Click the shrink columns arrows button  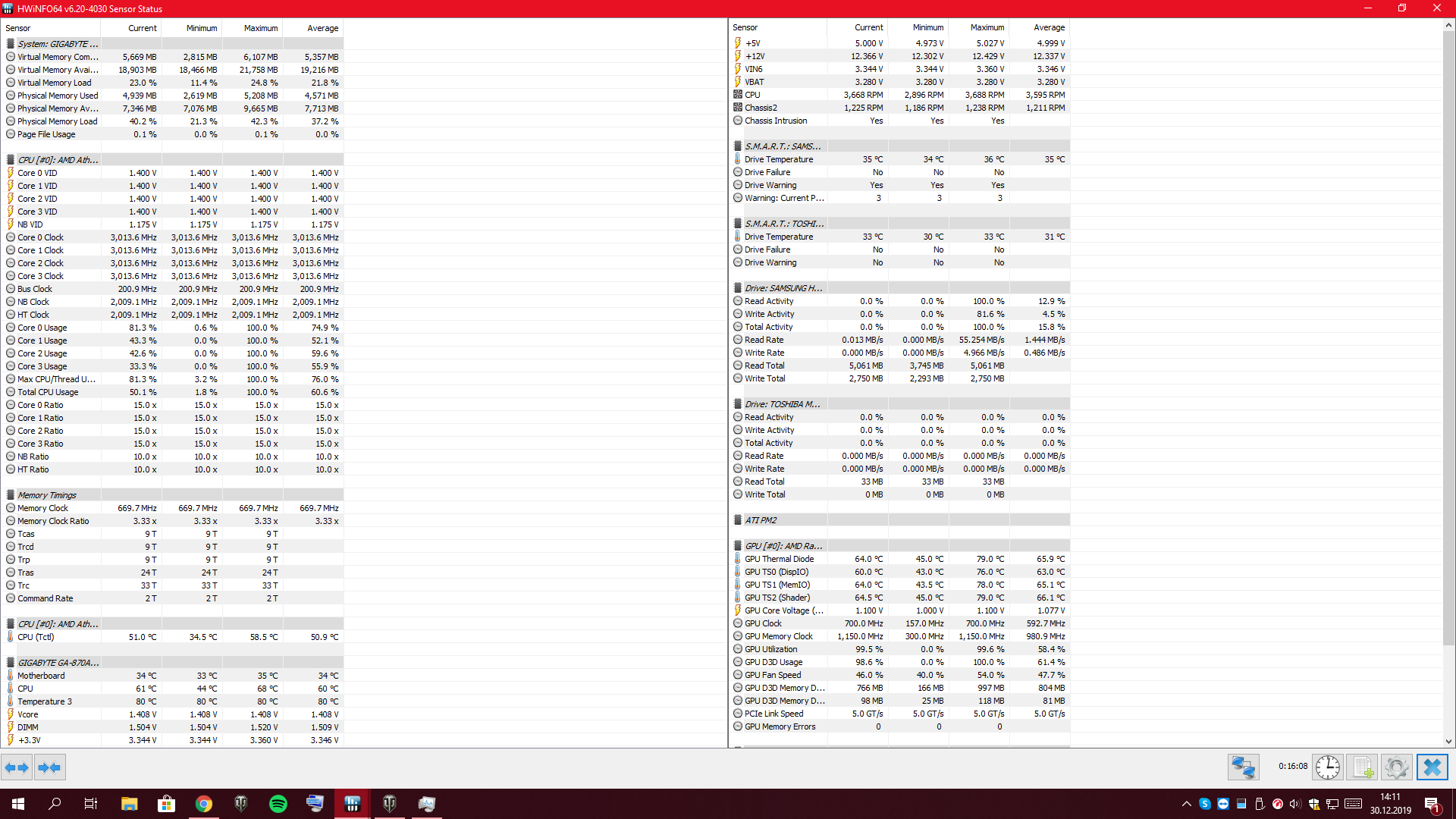(49, 767)
